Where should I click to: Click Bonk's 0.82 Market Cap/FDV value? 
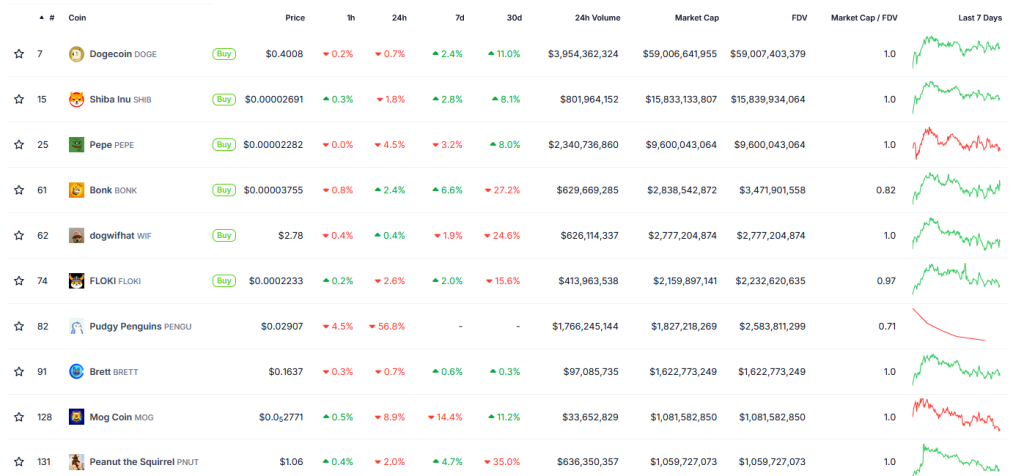pos(887,190)
